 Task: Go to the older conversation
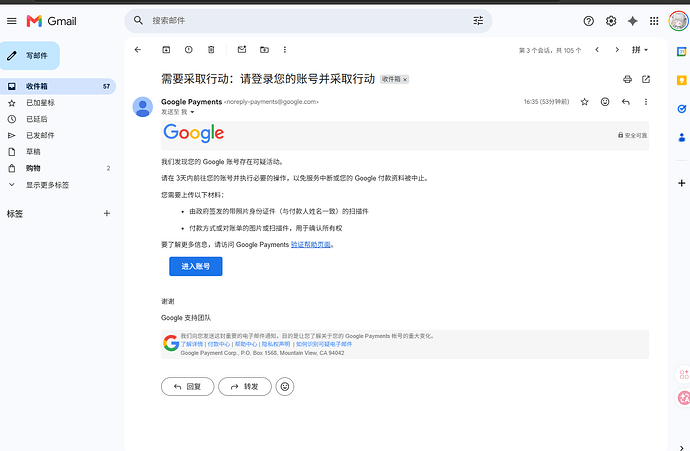pyautogui.click(x=617, y=50)
